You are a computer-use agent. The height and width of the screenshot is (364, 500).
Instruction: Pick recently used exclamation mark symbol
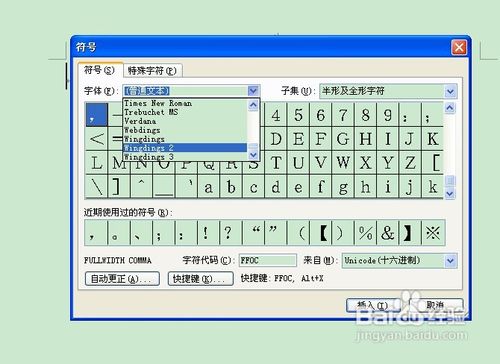(209, 233)
